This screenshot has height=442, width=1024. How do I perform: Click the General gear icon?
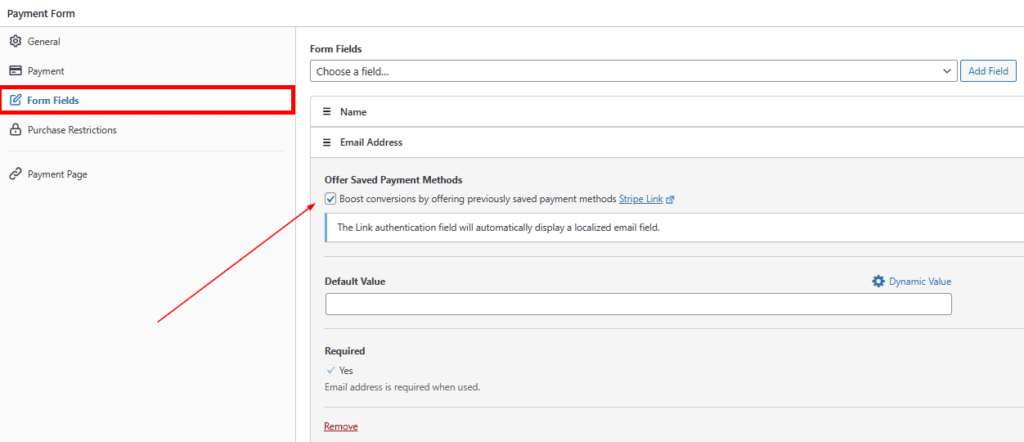click(15, 41)
